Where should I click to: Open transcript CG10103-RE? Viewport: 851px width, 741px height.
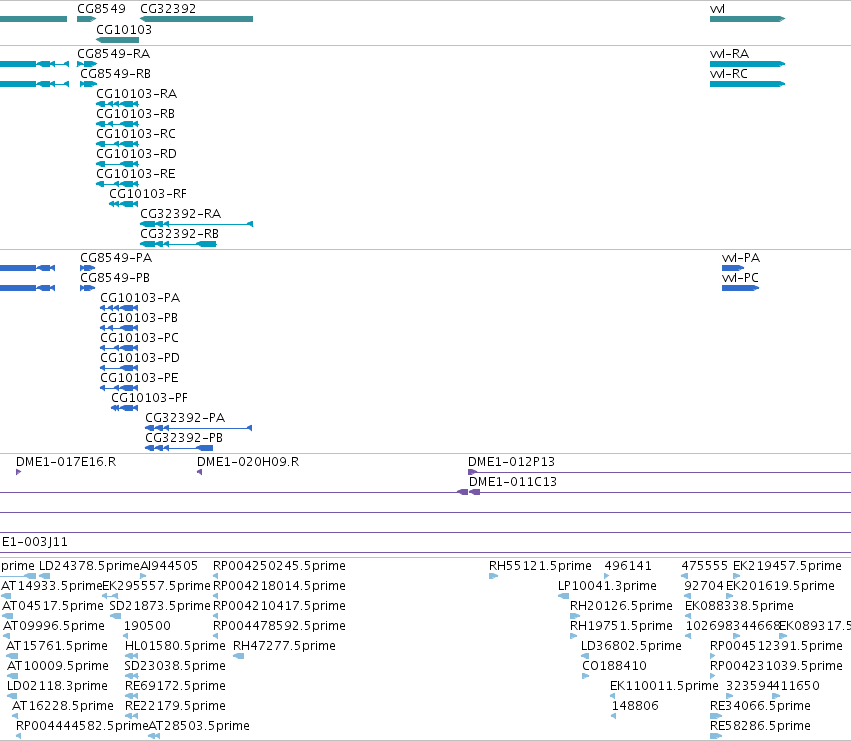coord(136,174)
